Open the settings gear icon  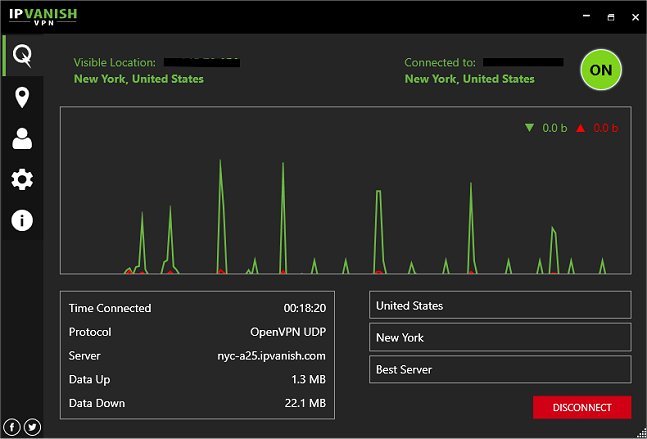pos(22,179)
